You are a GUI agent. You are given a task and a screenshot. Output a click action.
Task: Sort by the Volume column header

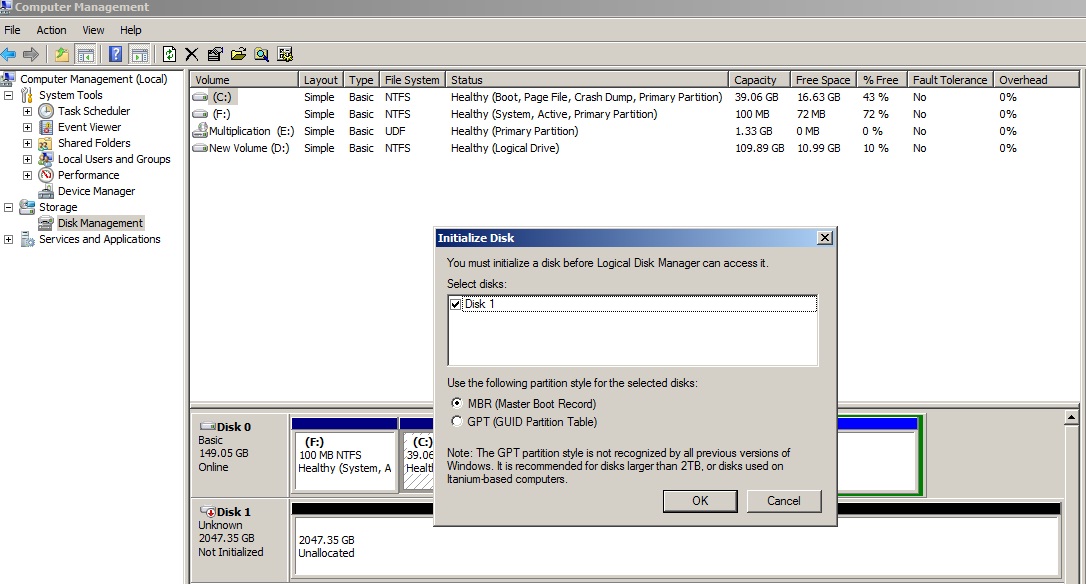pyautogui.click(x=244, y=80)
